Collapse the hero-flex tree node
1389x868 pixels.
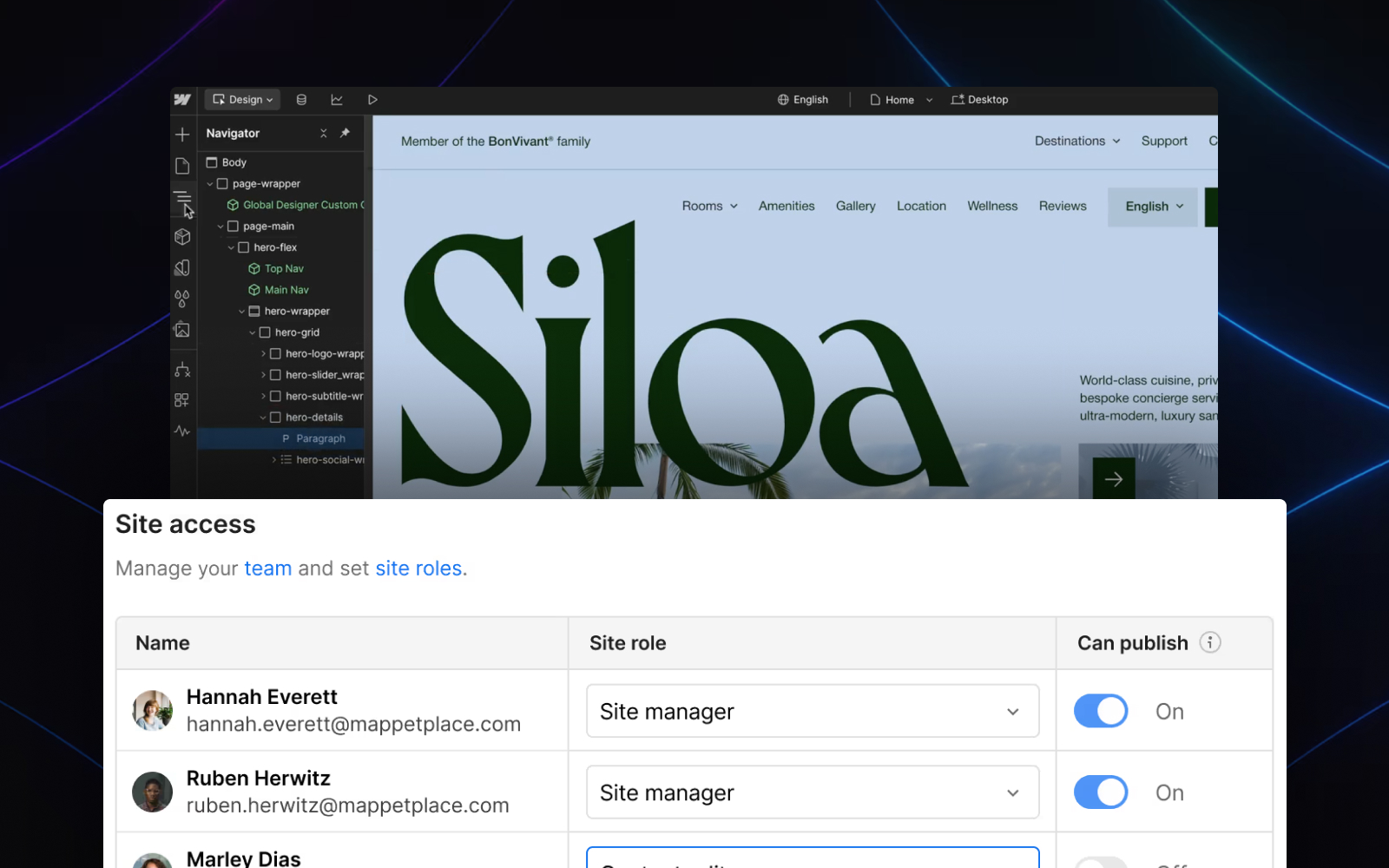click(231, 247)
